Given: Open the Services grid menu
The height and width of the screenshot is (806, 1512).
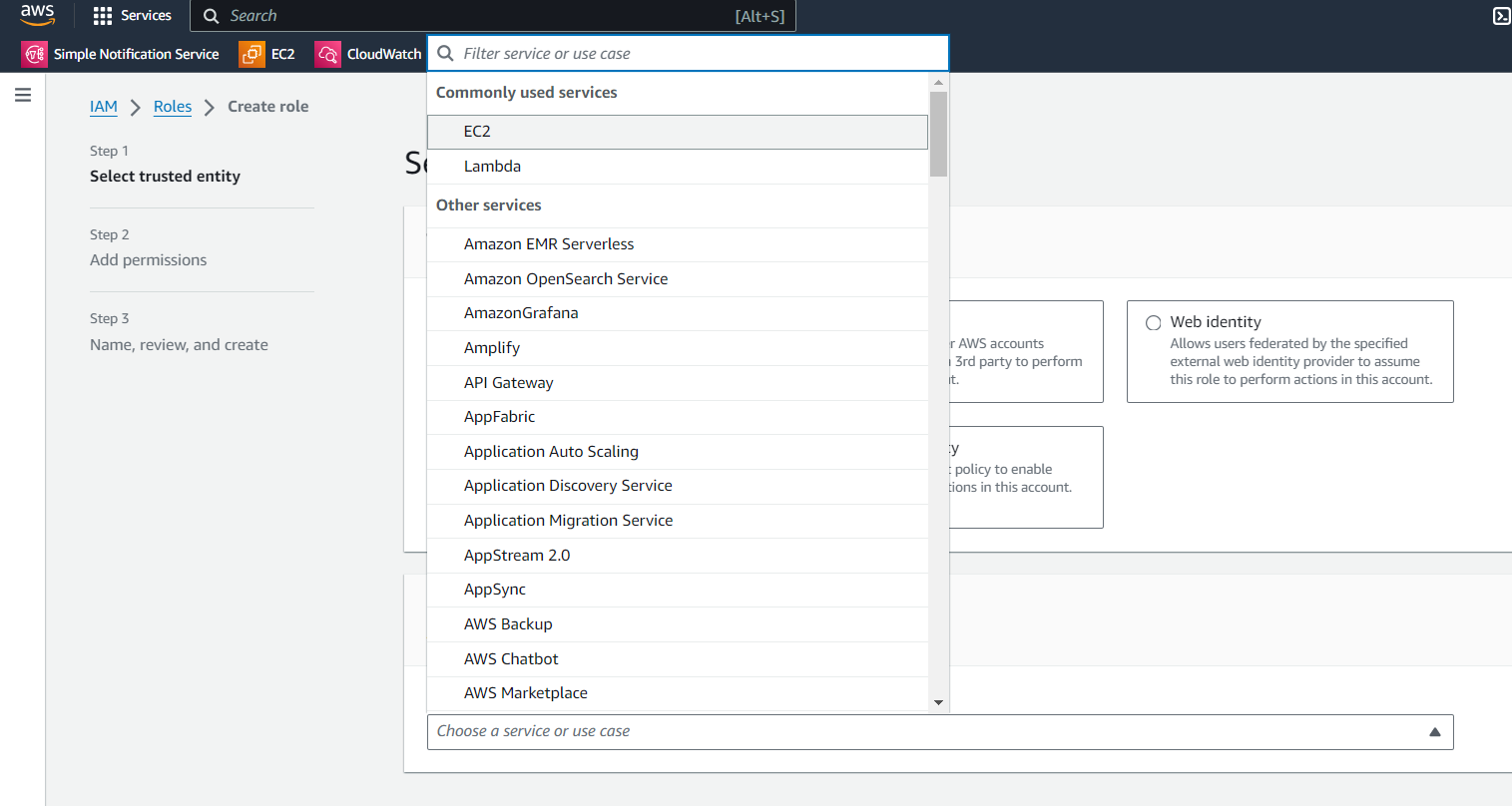Looking at the screenshot, I should click(x=132, y=16).
